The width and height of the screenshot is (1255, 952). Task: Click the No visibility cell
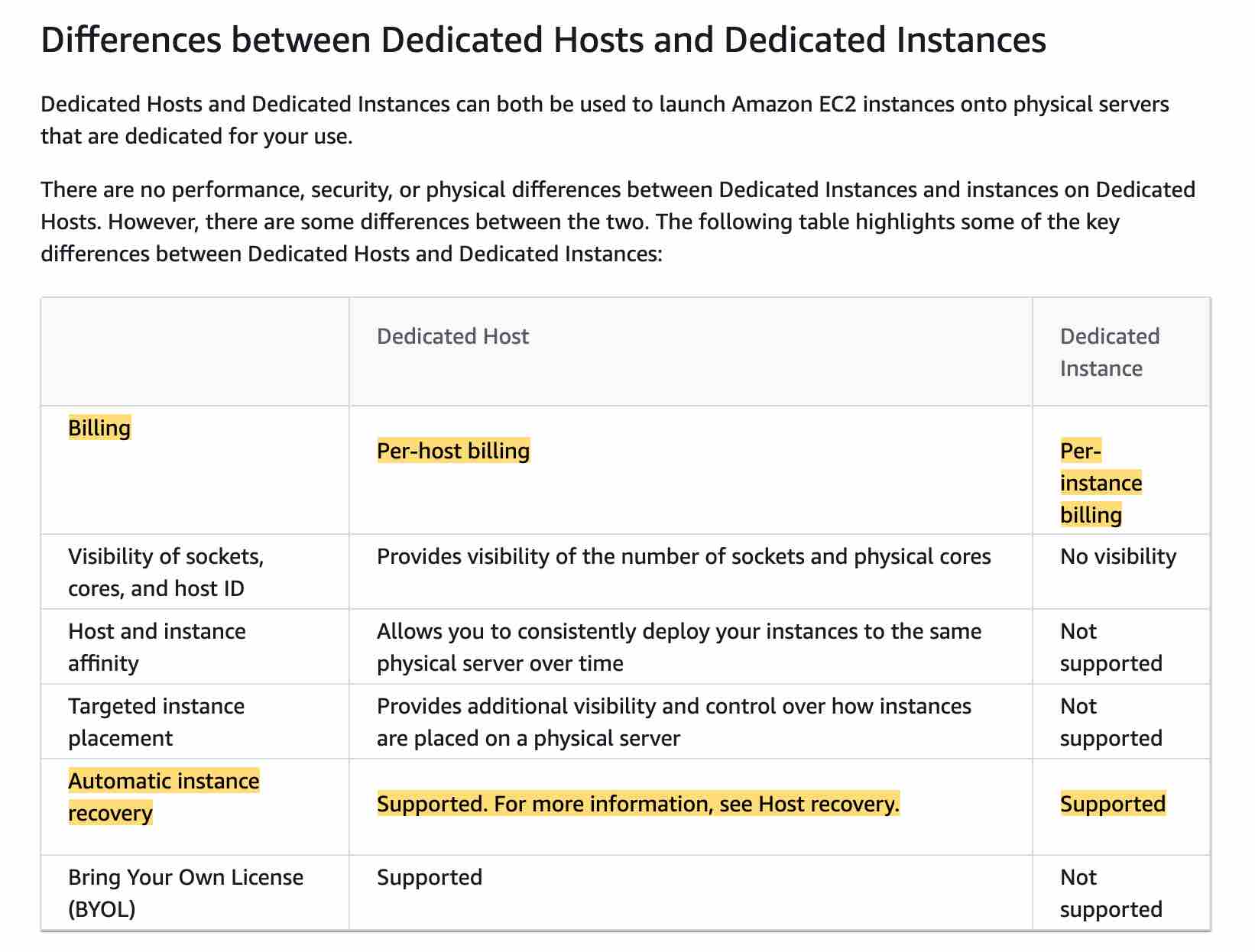click(1118, 556)
